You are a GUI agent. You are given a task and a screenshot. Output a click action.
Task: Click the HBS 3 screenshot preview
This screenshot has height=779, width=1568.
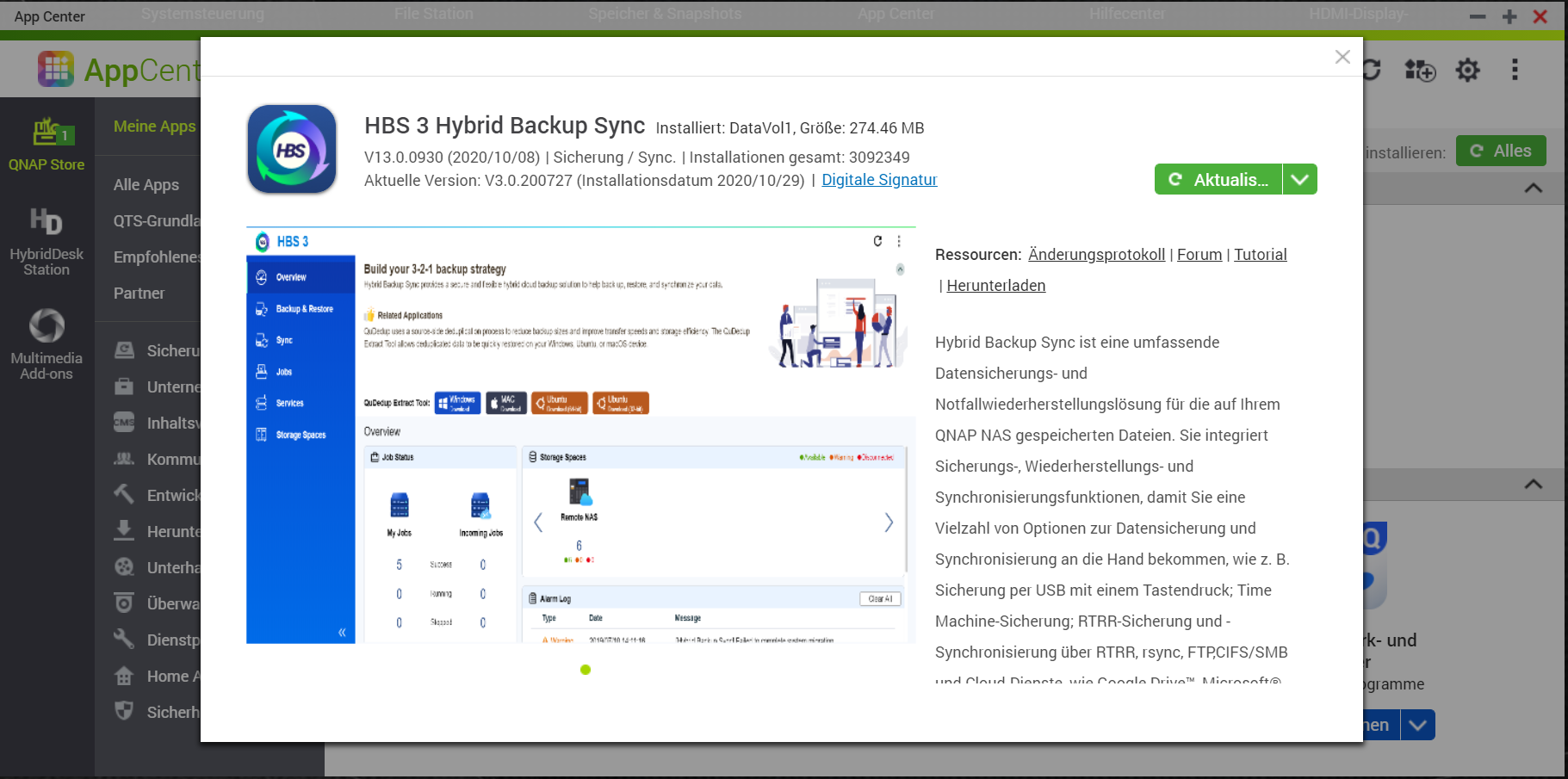[580, 436]
